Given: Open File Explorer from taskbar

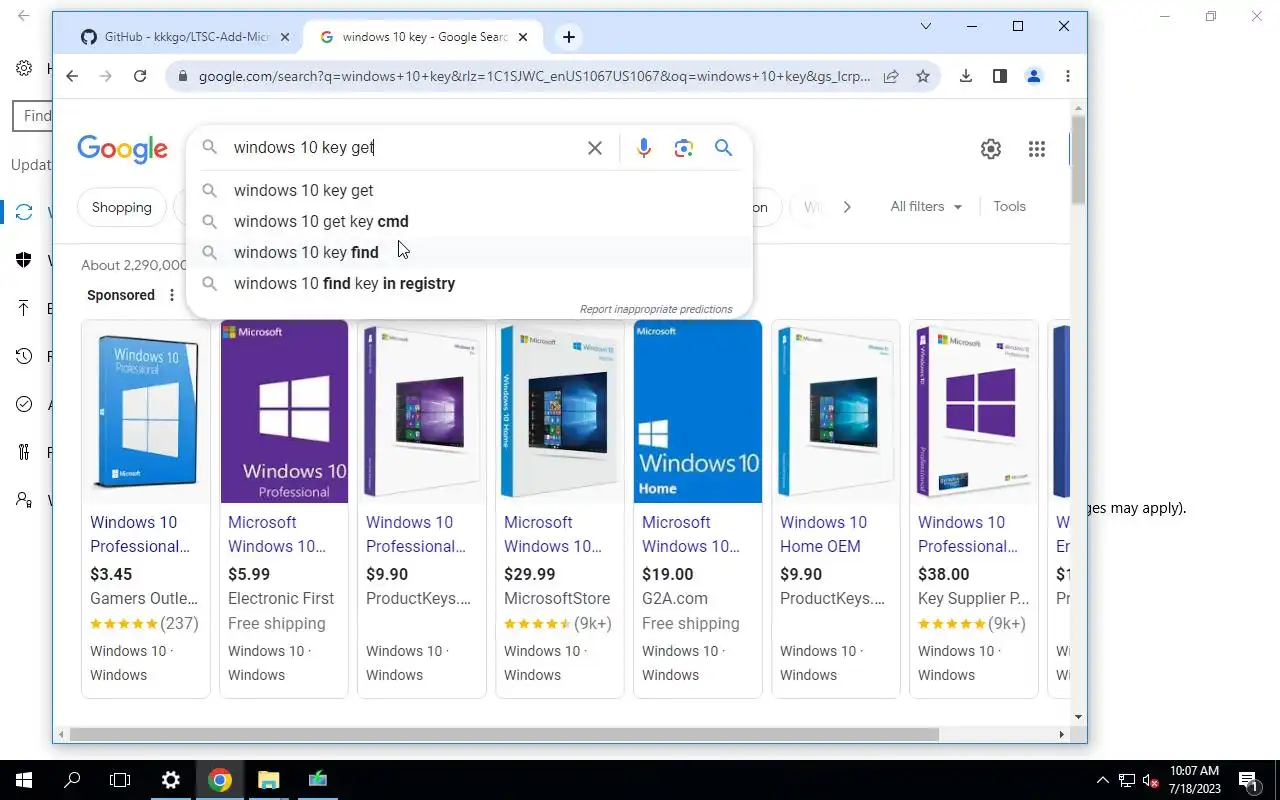Looking at the screenshot, I should 269,780.
